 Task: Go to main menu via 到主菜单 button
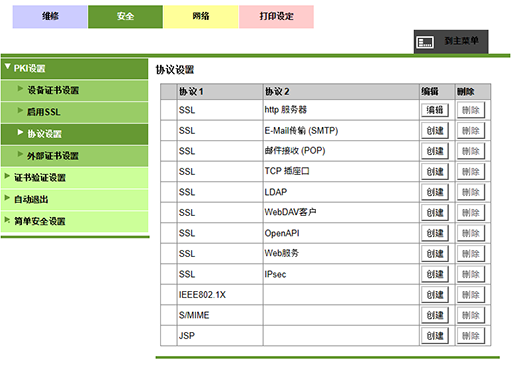click(451, 42)
